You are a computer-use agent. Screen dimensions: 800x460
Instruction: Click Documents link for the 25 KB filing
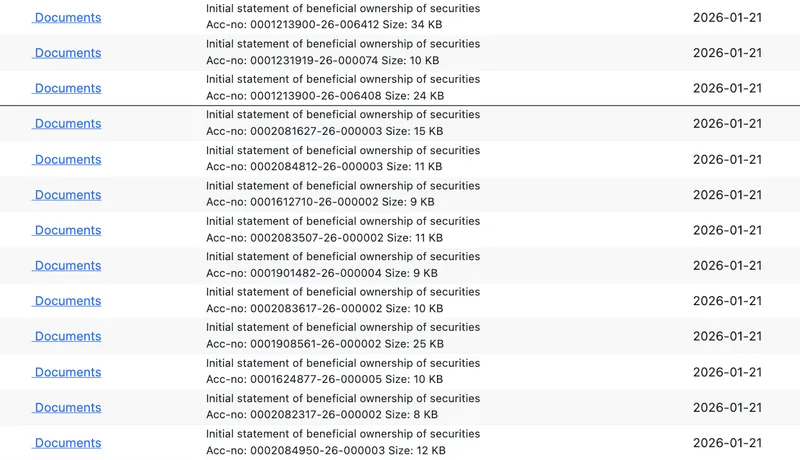click(67, 336)
